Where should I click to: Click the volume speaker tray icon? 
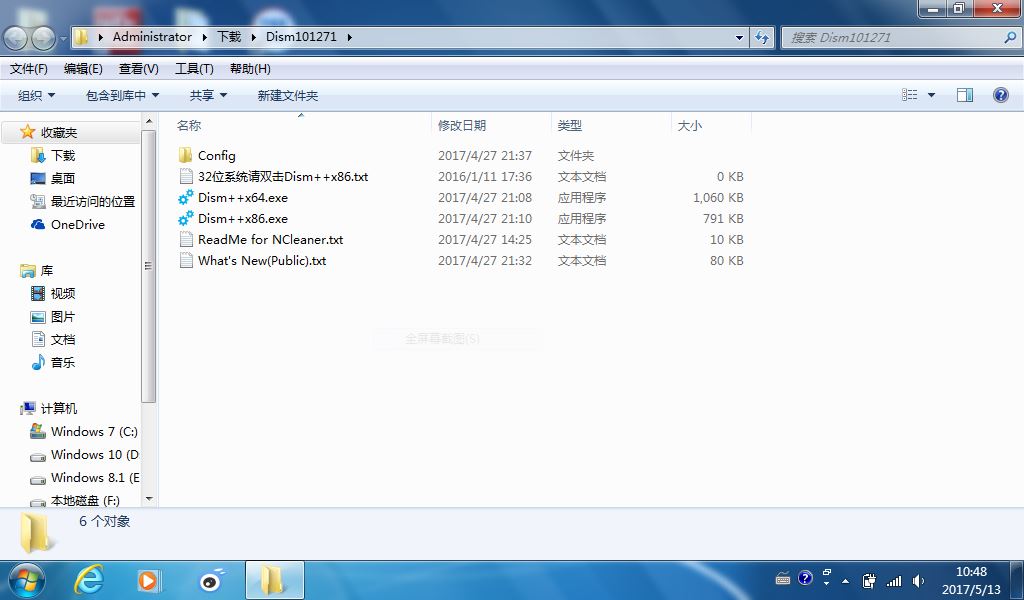(918, 580)
